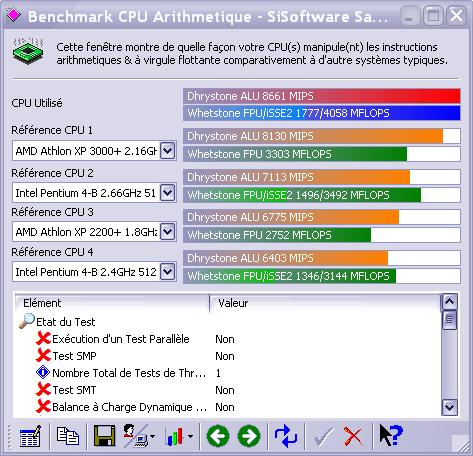Click the scrollbar down arrow in list
The image size is (473, 456).
(449, 407)
